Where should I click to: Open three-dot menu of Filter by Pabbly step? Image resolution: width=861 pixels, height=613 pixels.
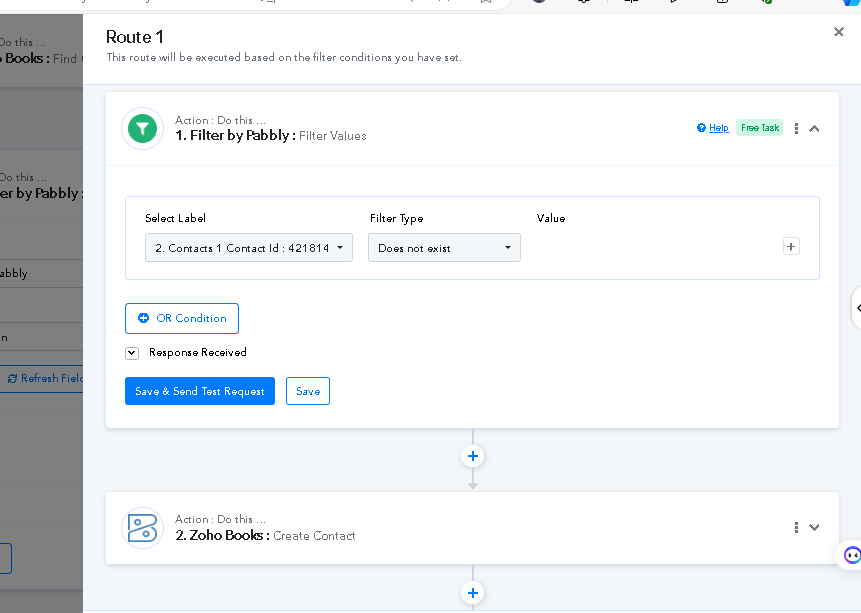pos(796,129)
